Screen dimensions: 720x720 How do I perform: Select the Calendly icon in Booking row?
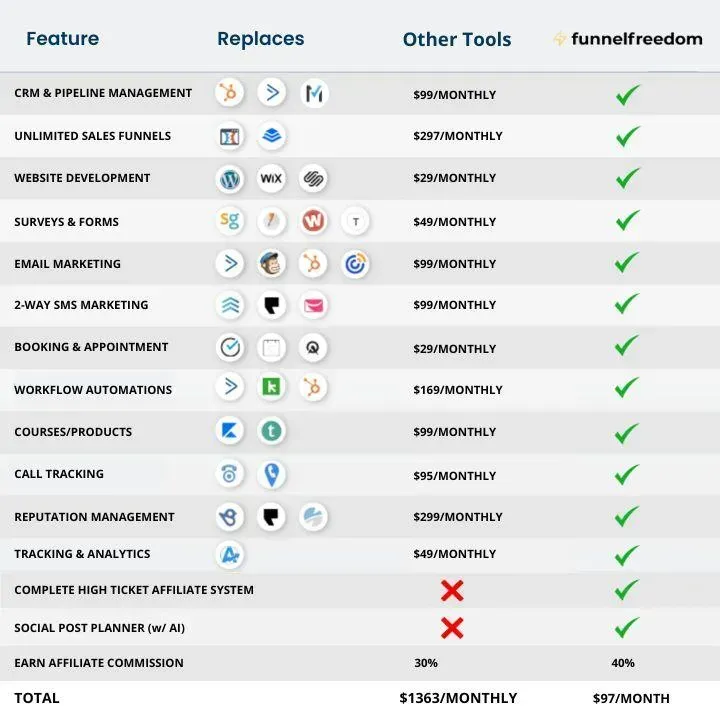click(230, 347)
